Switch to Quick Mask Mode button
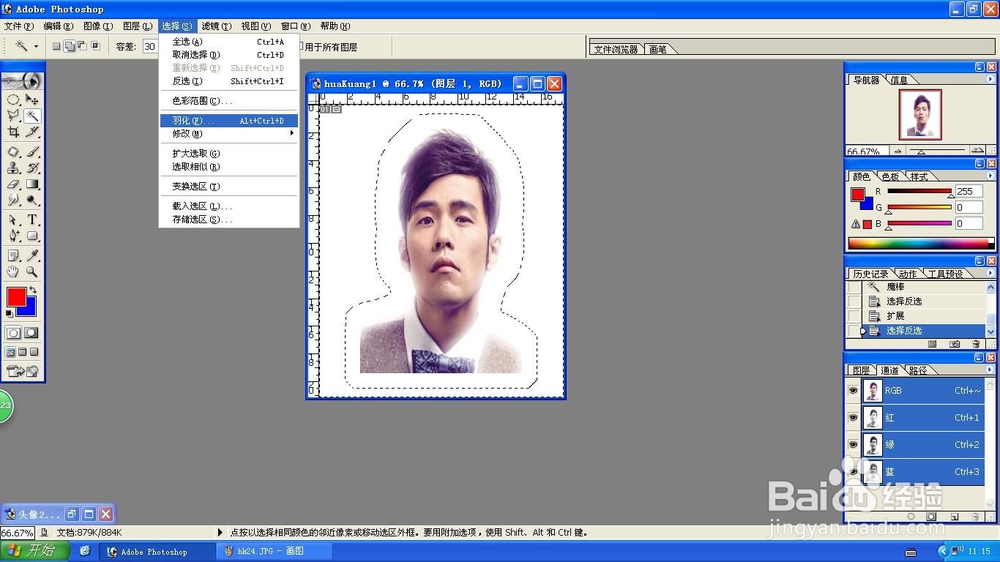The width and height of the screenshot is (1000, 562). coord(31,333)
